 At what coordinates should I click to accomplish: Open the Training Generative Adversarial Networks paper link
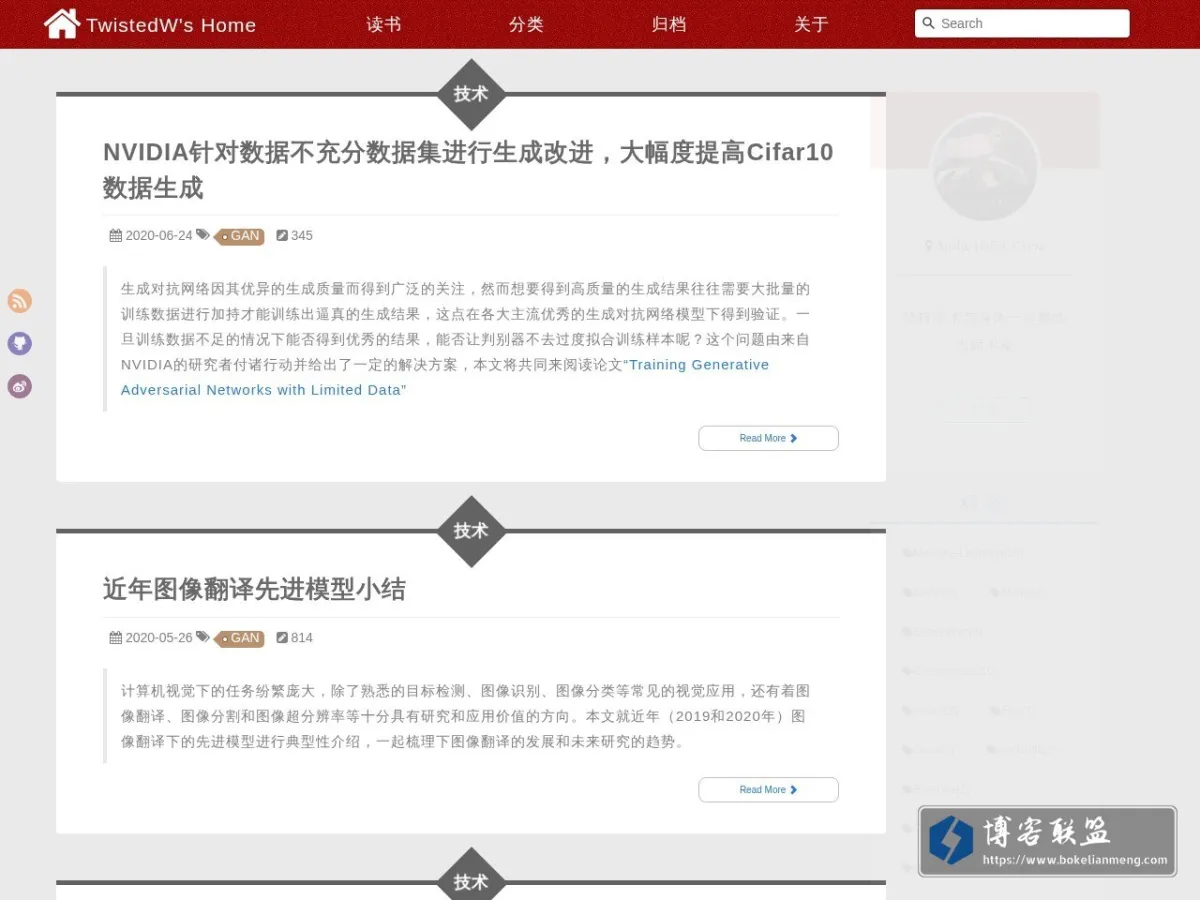pos(445,377)
